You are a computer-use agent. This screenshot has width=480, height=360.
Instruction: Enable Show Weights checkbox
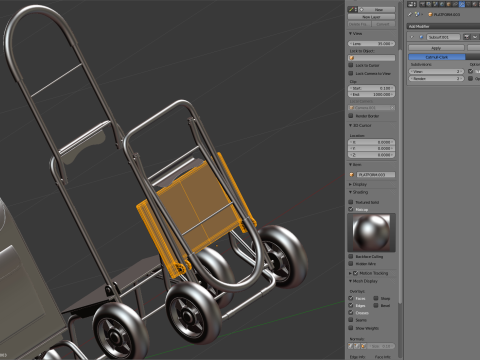pyautogui.click(x=351, y=328)
